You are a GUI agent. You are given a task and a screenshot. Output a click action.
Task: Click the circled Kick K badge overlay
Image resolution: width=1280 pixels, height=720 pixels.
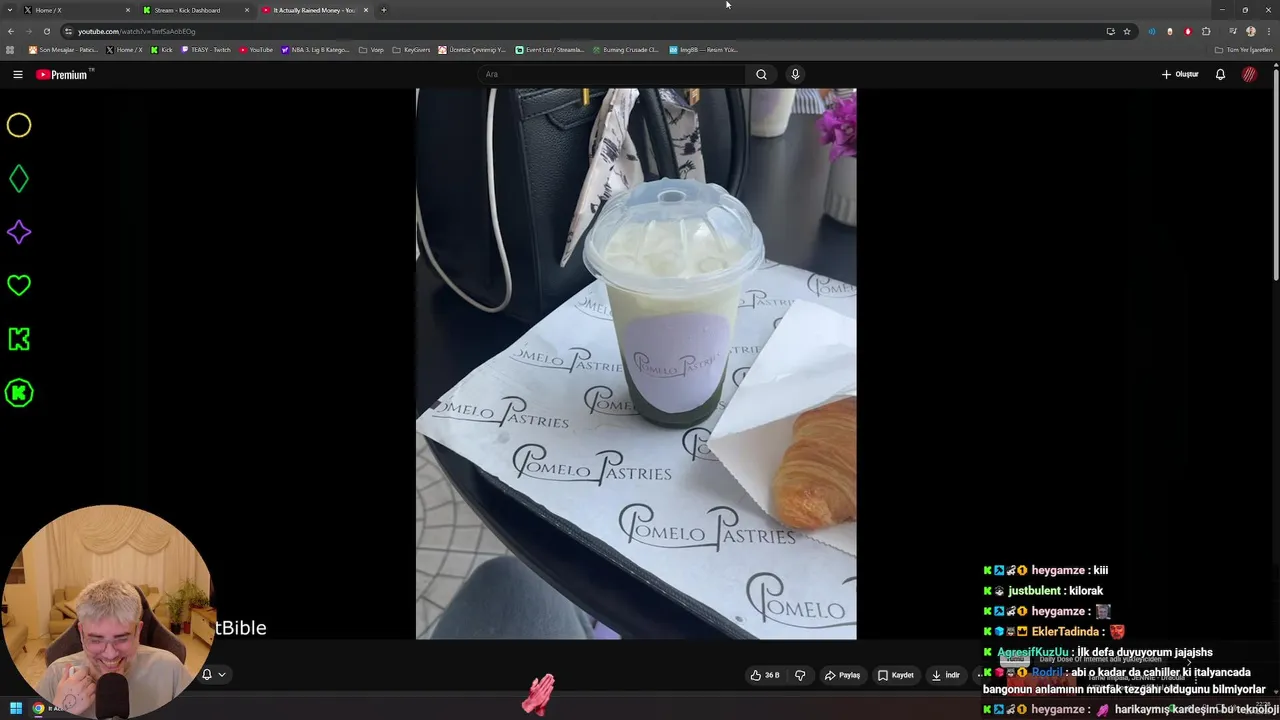pos(19,393)
